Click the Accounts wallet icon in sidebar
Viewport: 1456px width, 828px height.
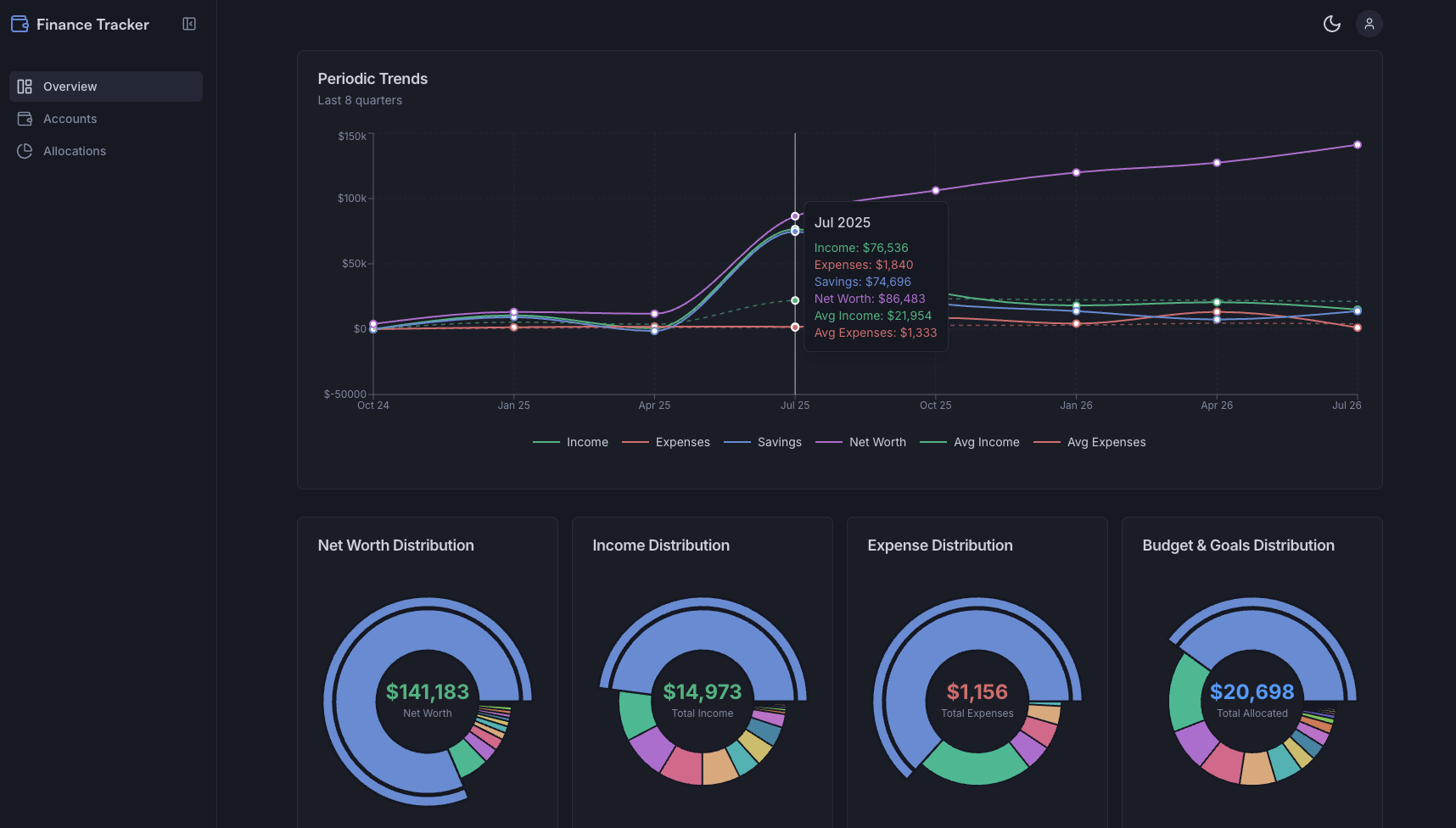click(25, 119)
